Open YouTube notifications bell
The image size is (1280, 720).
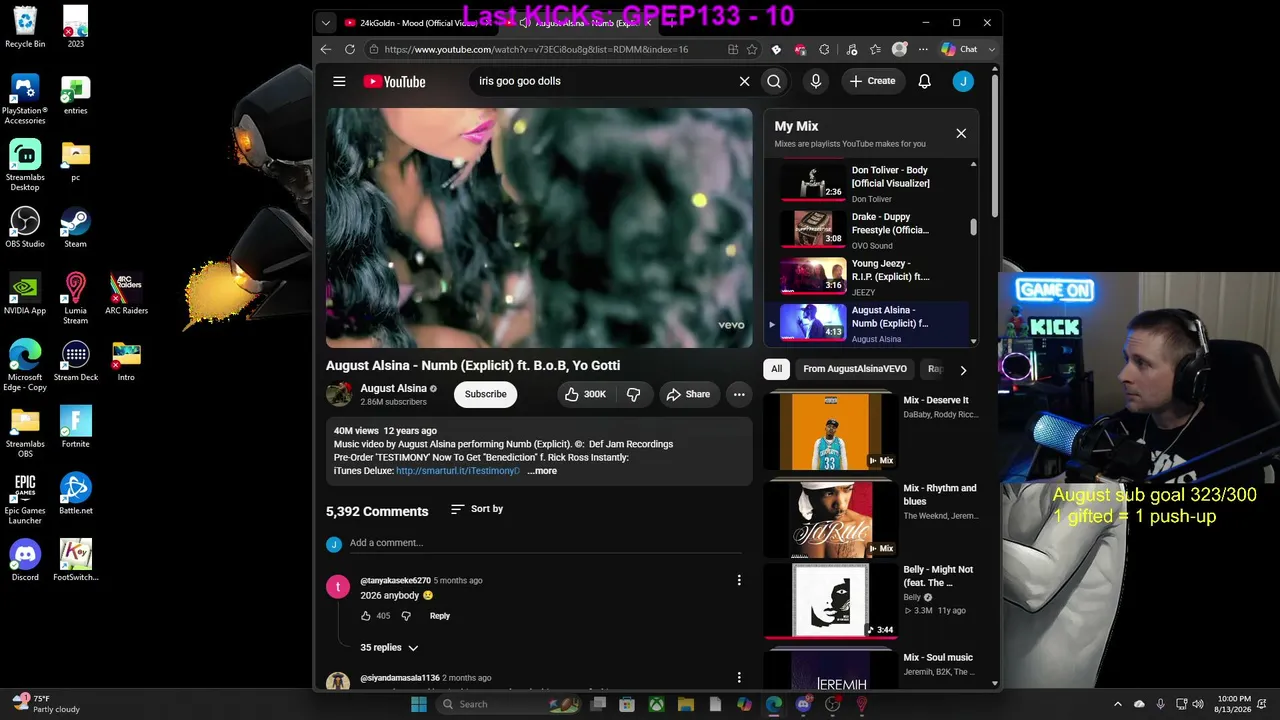pyautogui.click(x=925, y=81)
